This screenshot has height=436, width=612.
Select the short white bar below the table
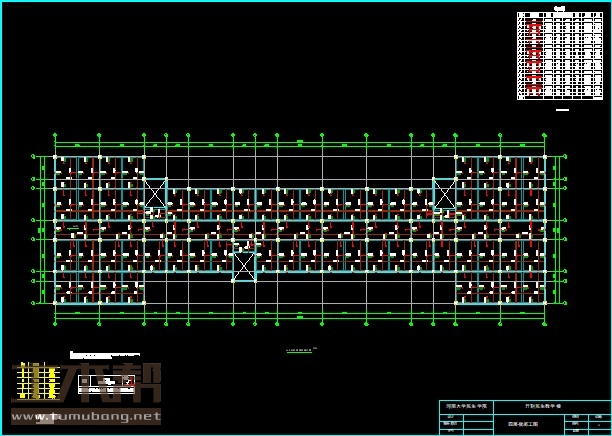(561, 109)
